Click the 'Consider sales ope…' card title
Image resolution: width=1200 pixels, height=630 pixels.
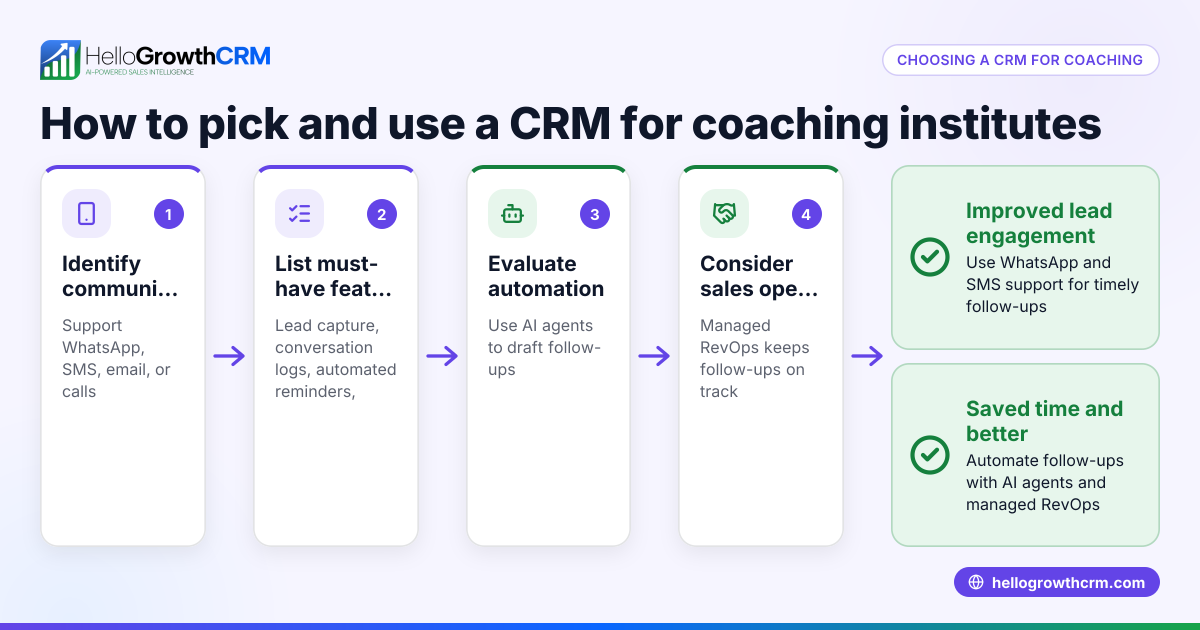click(759, 276)
